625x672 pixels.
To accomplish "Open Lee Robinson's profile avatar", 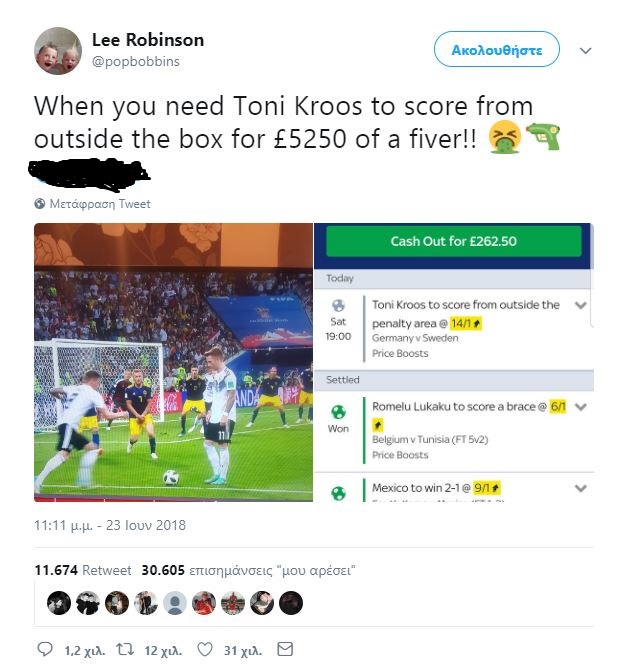I will [x=58, y=51].
